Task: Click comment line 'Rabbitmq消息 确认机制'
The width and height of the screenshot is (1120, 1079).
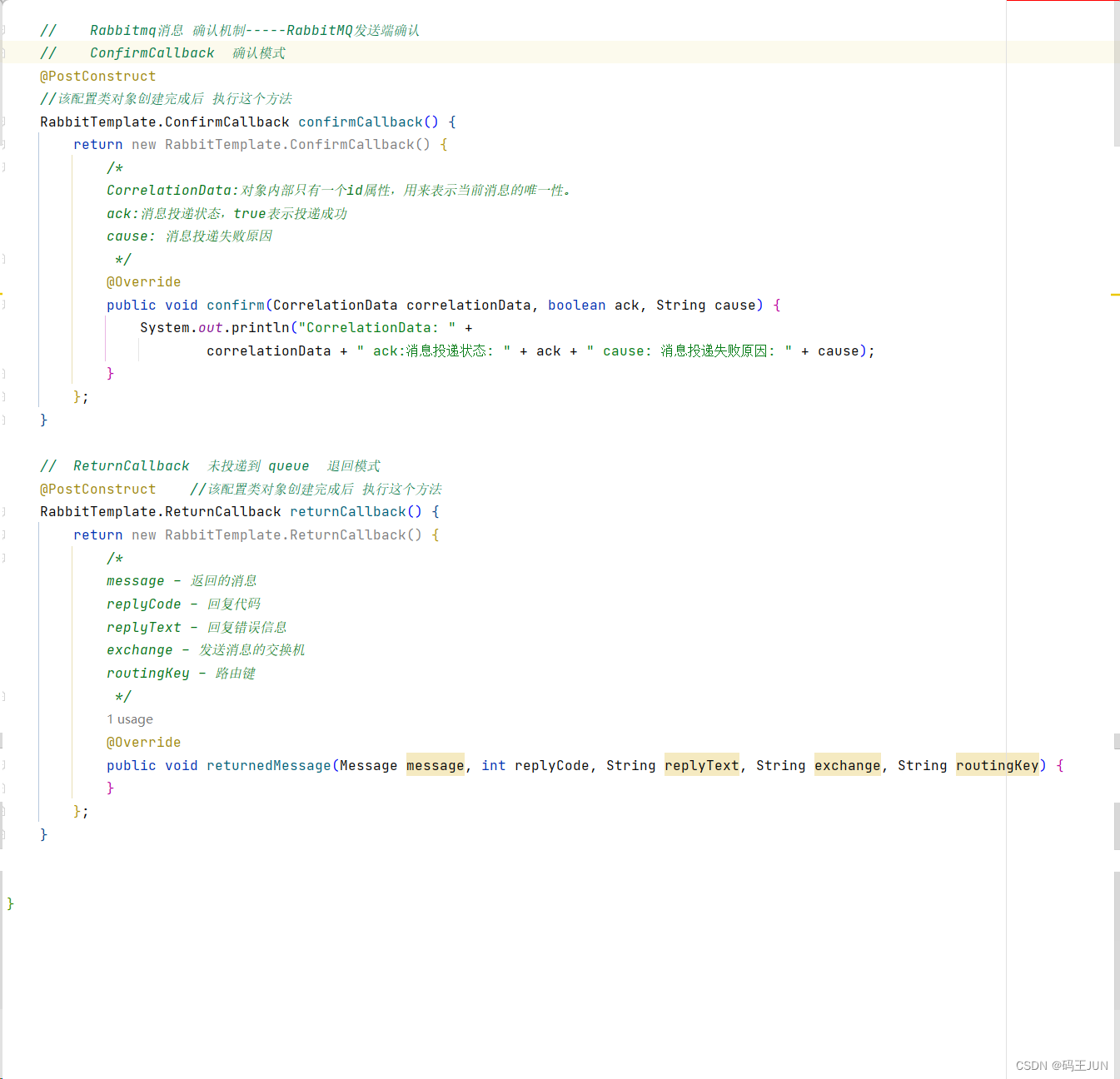Action: click(x=230, y=30)
